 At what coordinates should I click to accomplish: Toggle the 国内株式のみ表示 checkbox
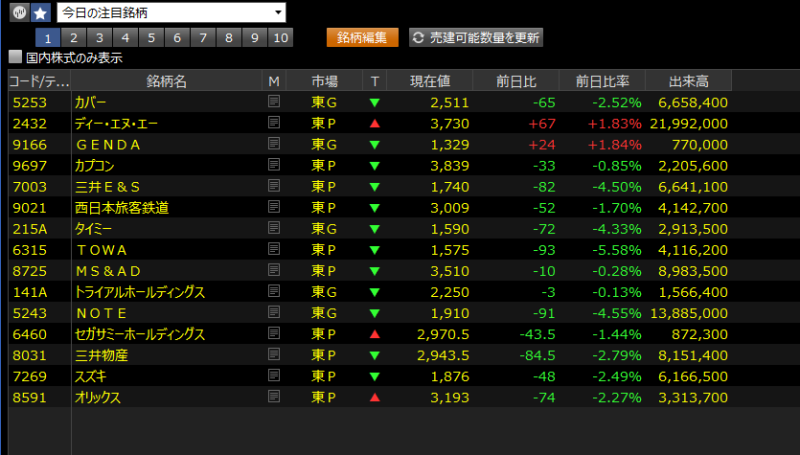point(15,57)
